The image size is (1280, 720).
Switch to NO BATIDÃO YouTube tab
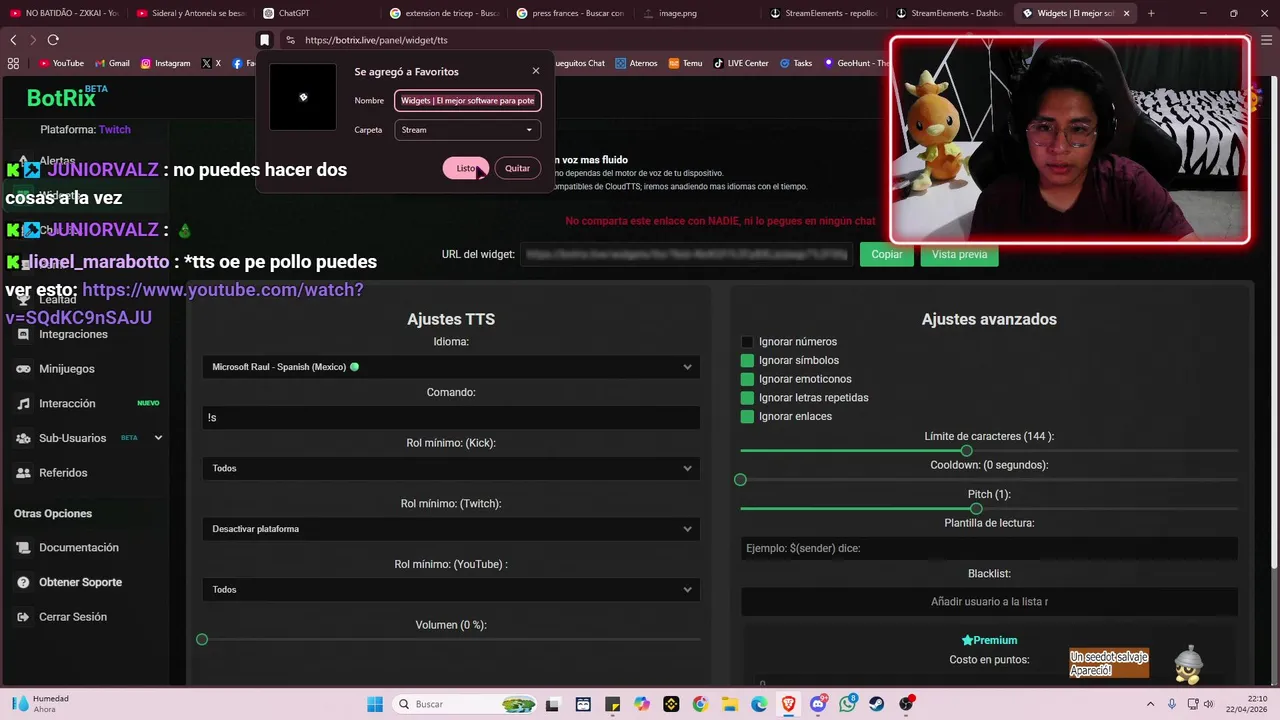62,13
